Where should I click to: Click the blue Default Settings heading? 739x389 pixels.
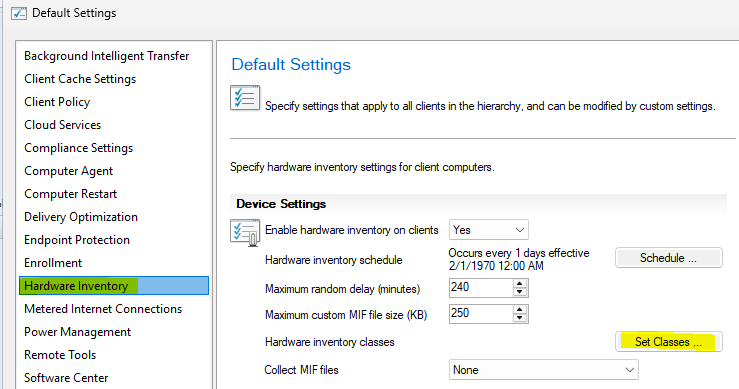click(x=291, y=65)
